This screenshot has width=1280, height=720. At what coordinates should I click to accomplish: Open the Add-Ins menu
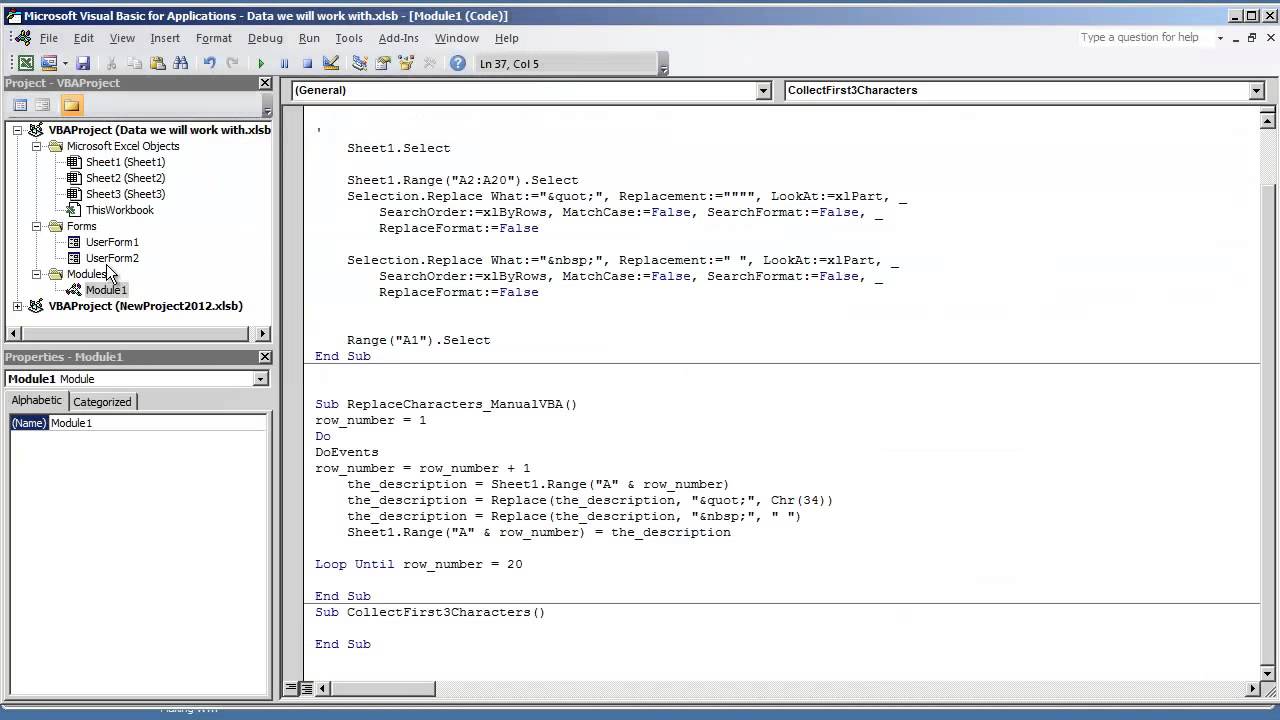pos(399,38)
